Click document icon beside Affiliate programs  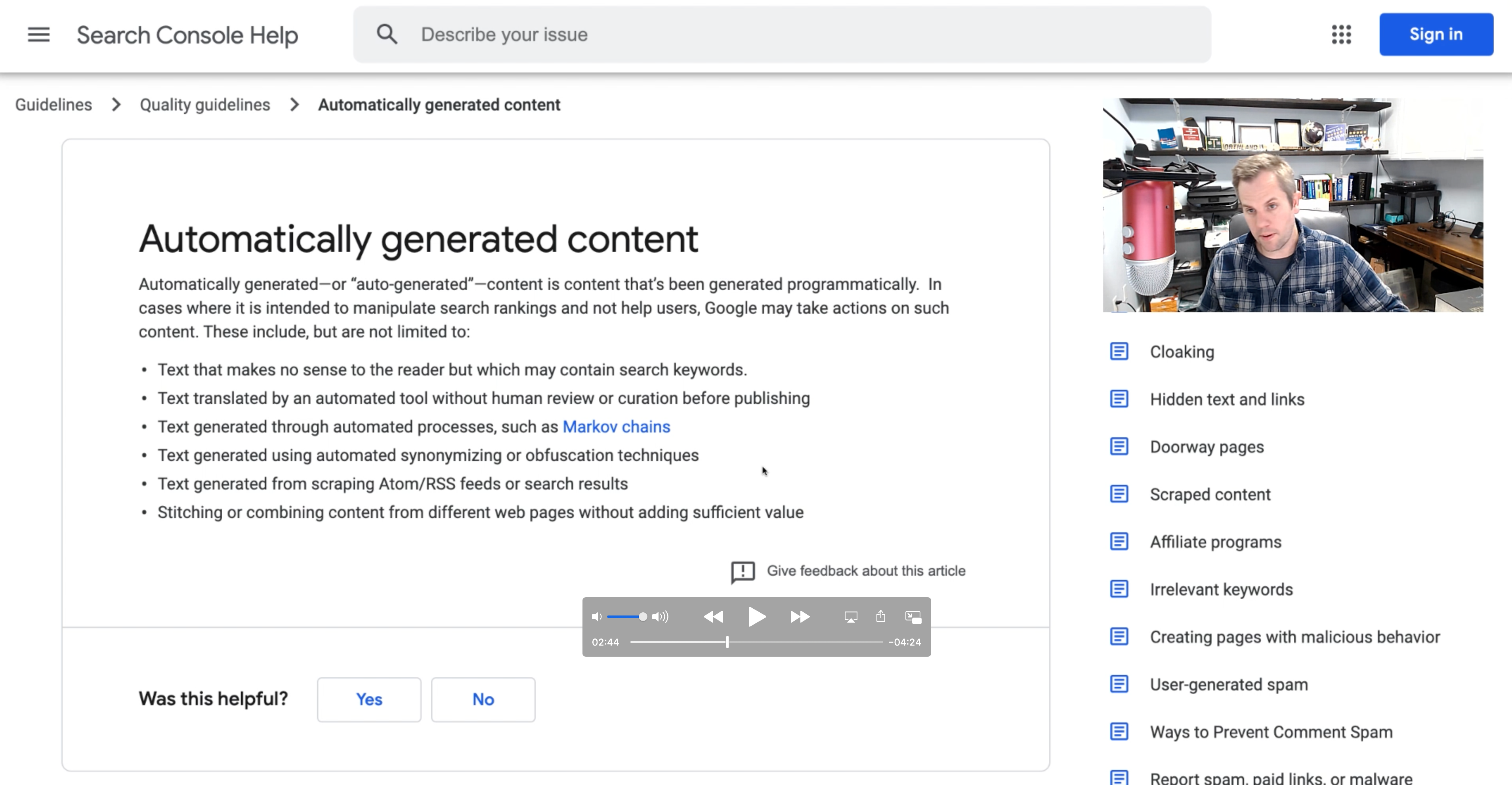coord(1119,541)
